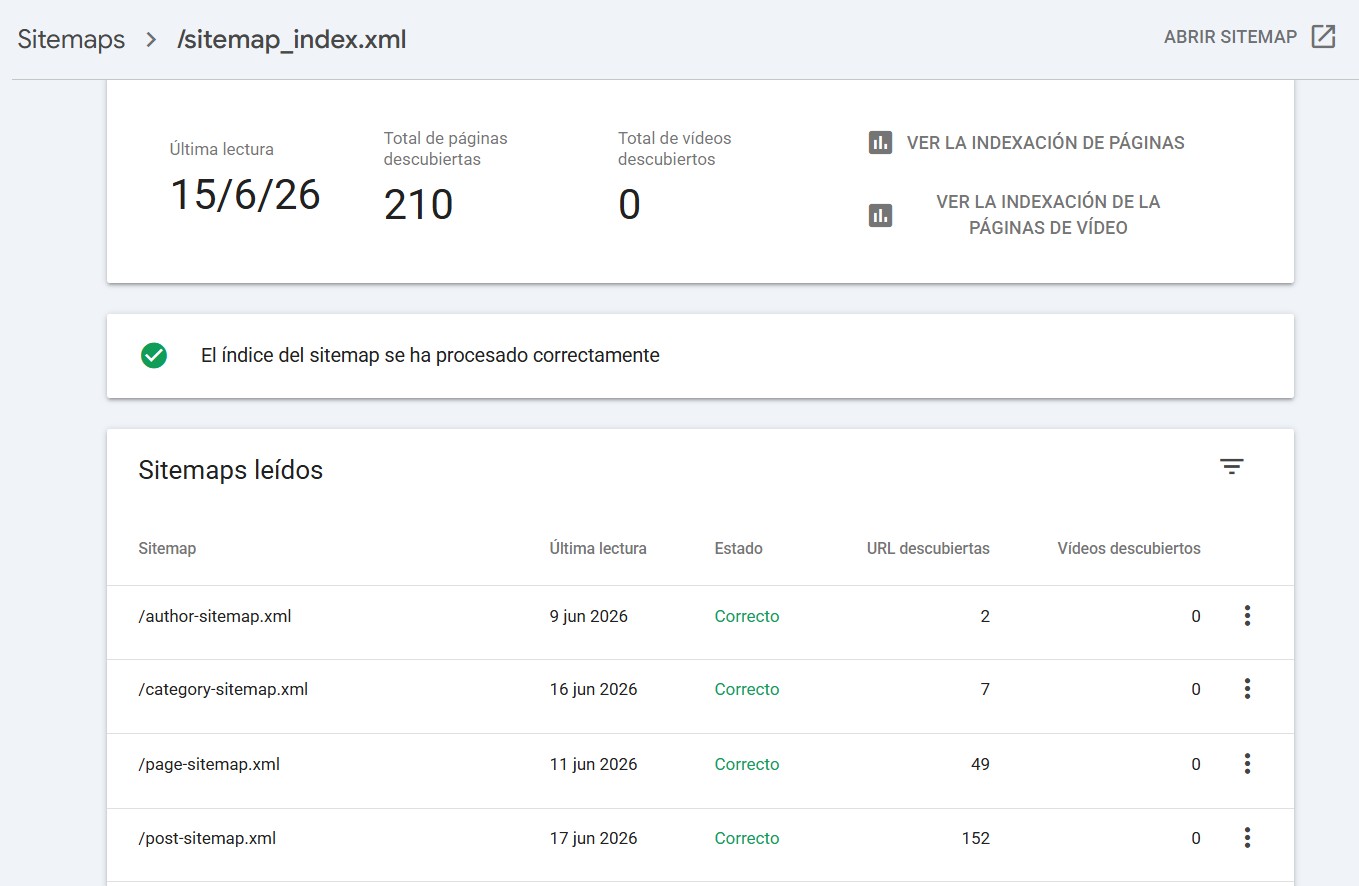This screenshot has height=886, width=1359.
Task: Click the Sitemap column header
Action: pos(167,548)
